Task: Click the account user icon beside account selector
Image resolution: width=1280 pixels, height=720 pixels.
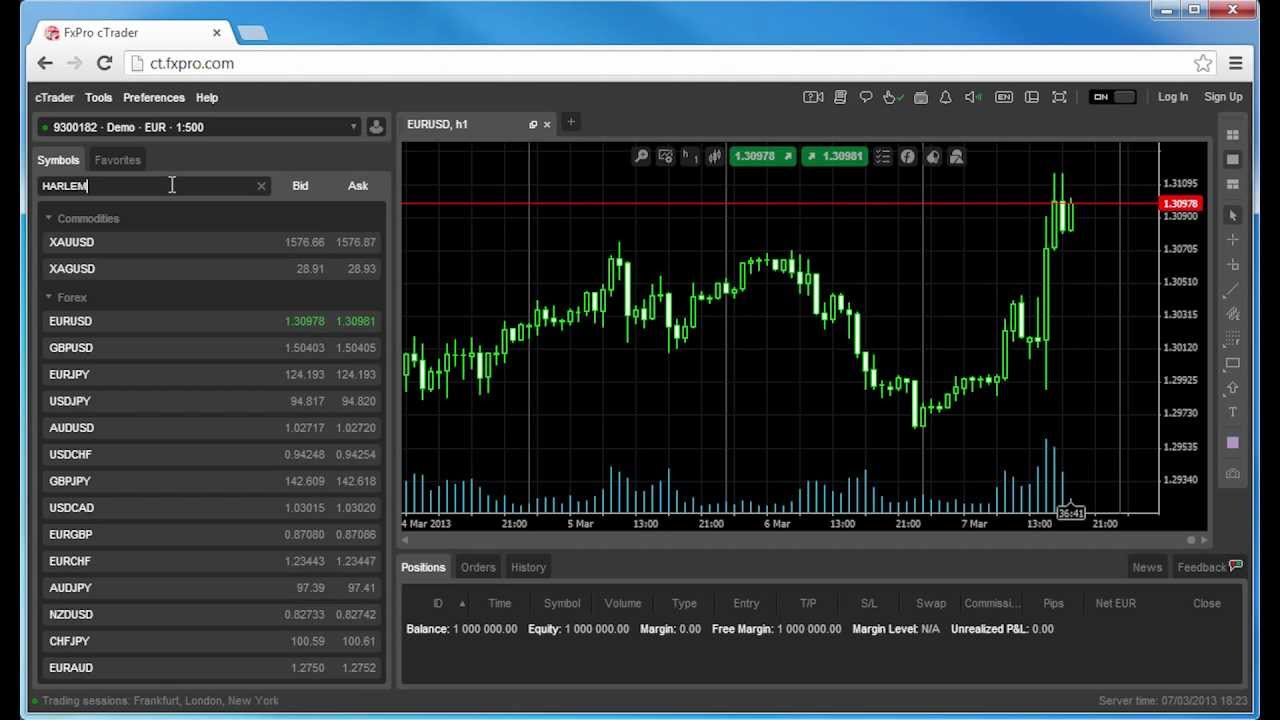Action: tap(376, 127)
